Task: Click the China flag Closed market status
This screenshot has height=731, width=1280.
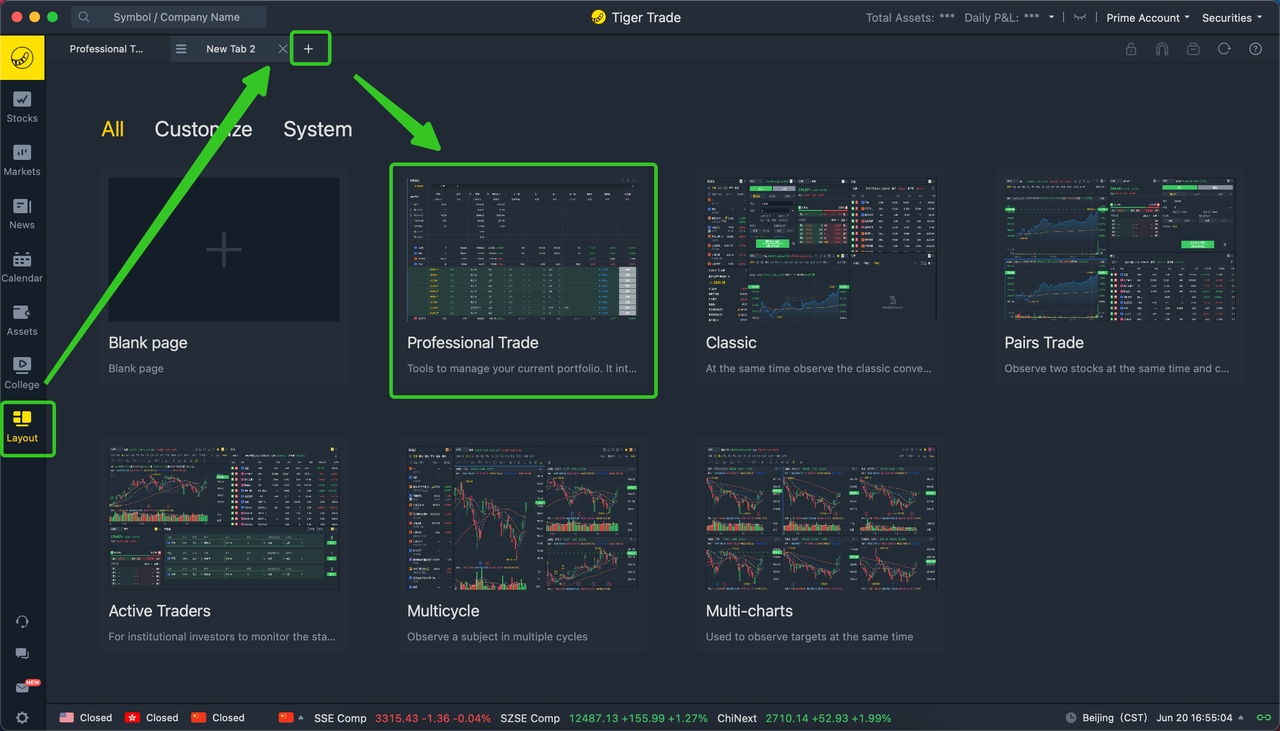Action: click(217, 718)
